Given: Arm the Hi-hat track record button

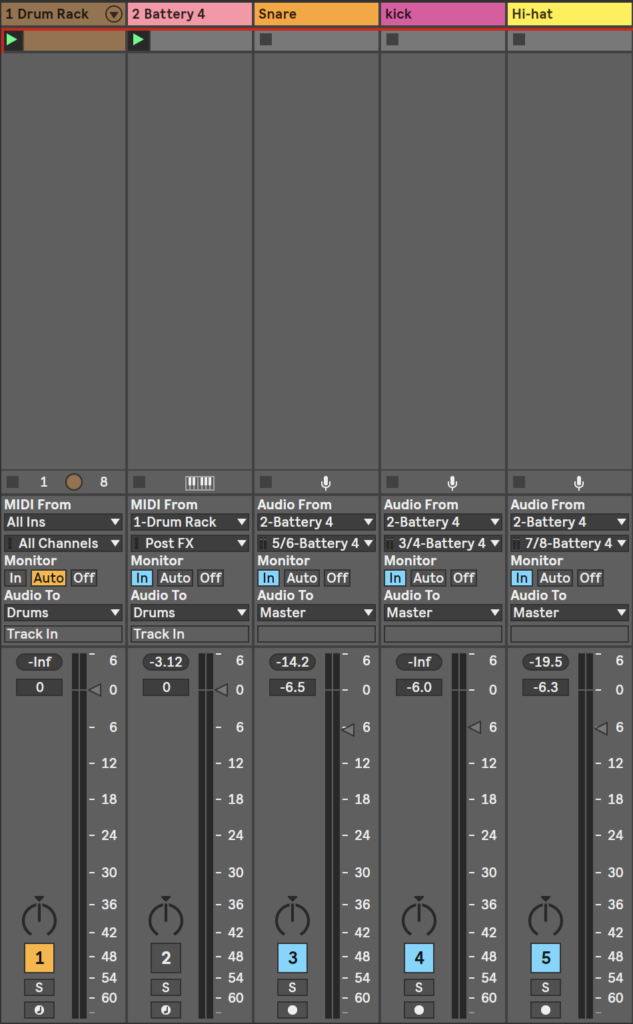Looking at the screenshot, I should coord(546,1010).
